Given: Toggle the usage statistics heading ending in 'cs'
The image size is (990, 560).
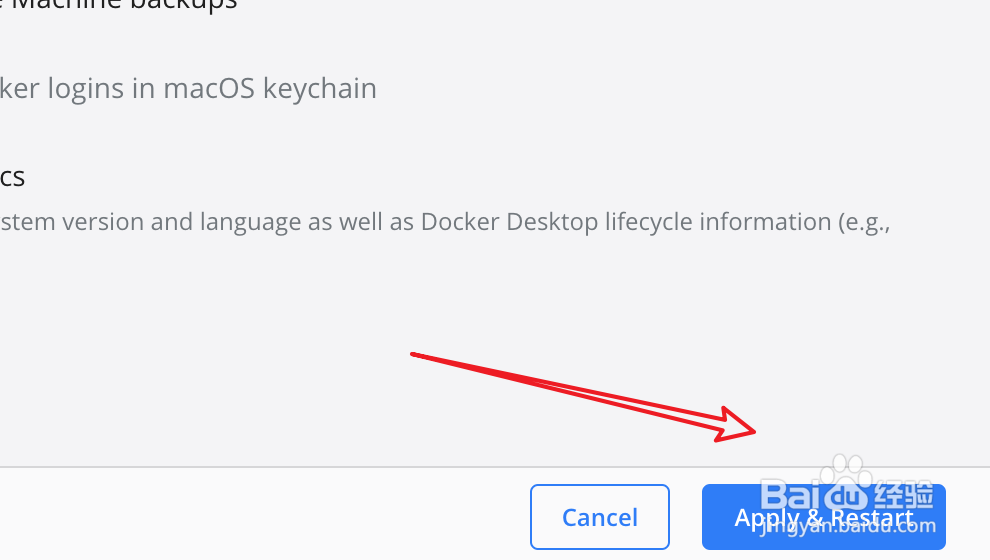Looking at the screenshot, I should tap(12, 178).
